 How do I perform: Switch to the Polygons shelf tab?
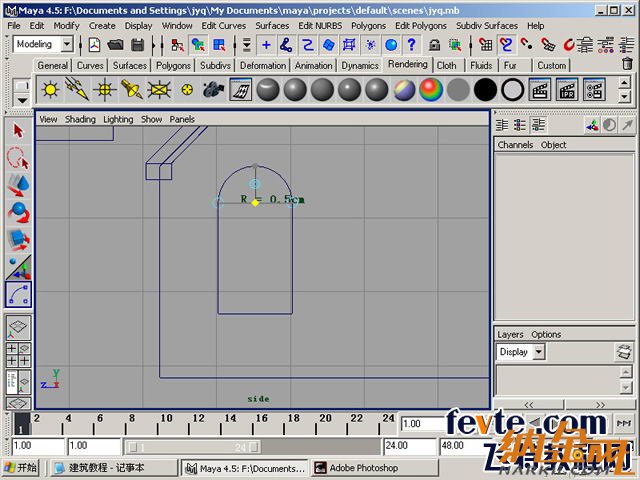173,65
